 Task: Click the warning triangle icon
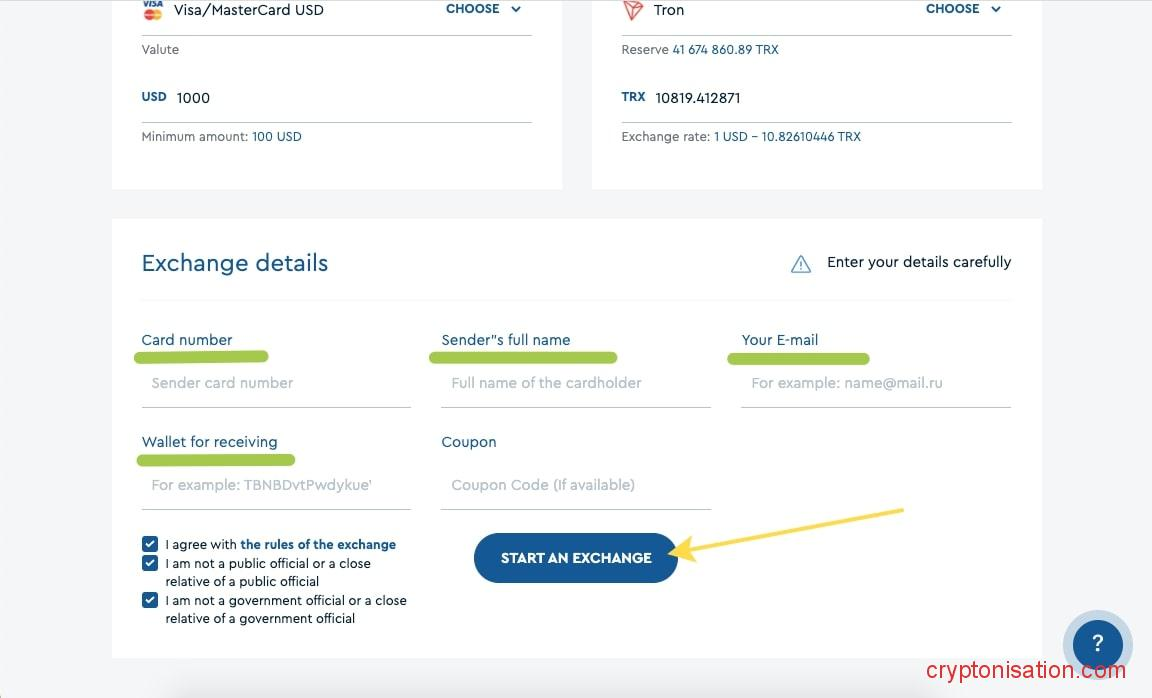point(800,264)
